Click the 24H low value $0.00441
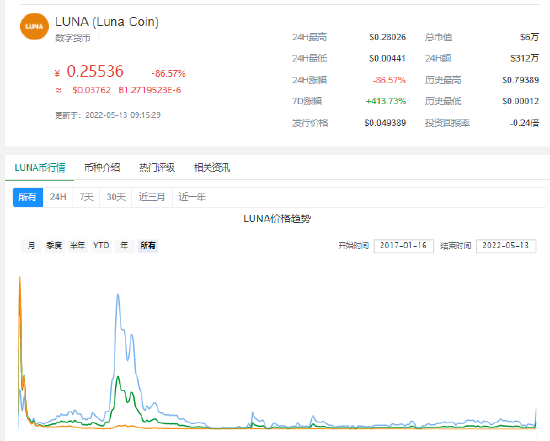This screenshot has width=550, height=441. click(x=387, y=59)
